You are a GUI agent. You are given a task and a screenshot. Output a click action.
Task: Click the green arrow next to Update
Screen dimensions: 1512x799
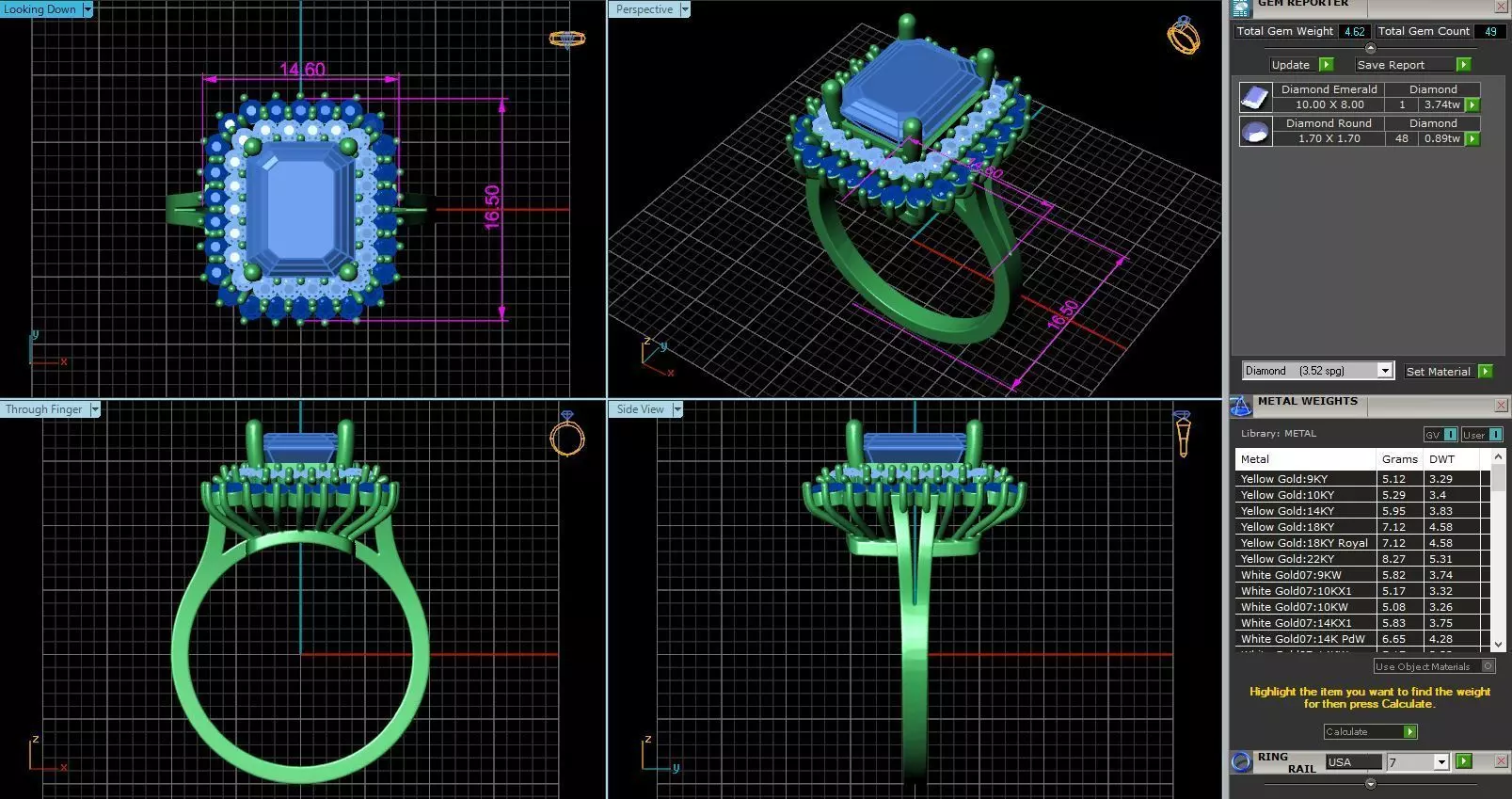[1327, 65]
